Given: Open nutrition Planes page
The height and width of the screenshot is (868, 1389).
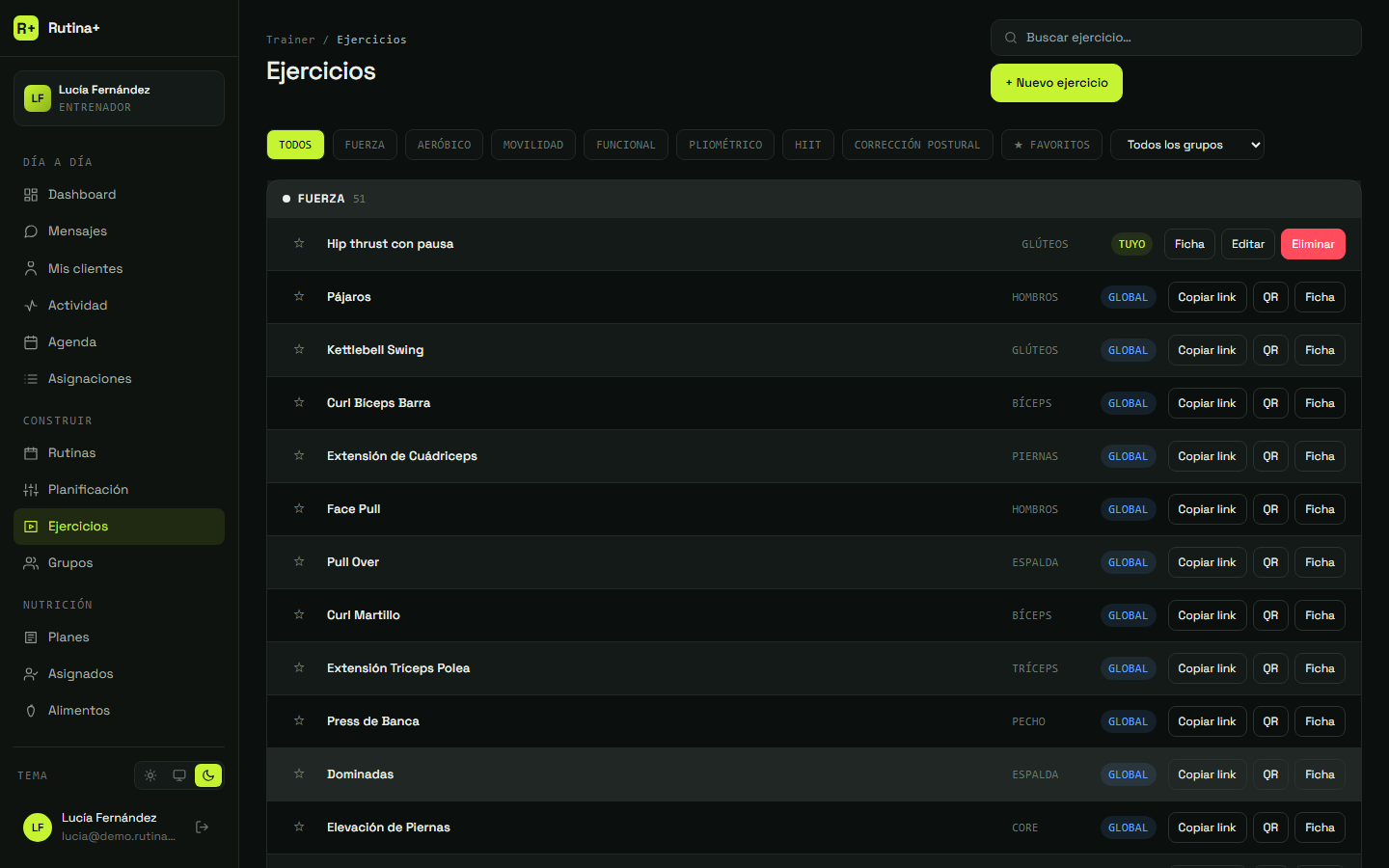Looking at the screenshot, I should click(119, 637).
